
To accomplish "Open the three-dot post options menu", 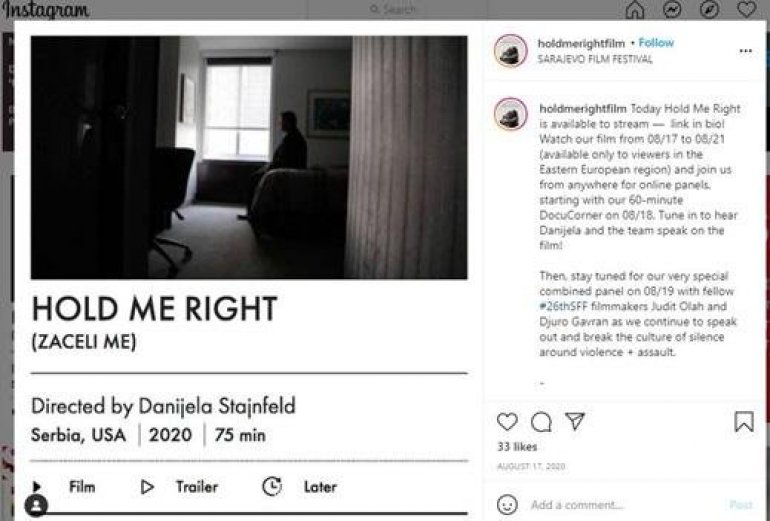I will pos(745,51).
